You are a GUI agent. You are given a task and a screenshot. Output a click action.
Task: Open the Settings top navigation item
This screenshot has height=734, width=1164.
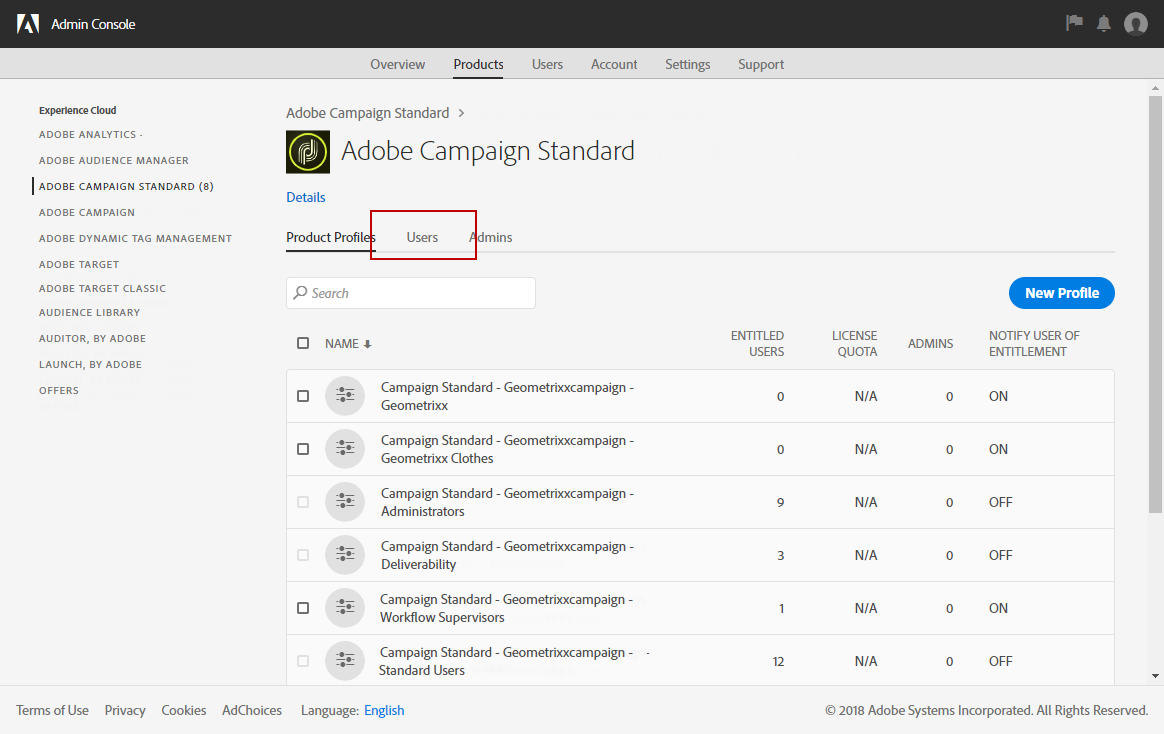[x=687, y=64]
